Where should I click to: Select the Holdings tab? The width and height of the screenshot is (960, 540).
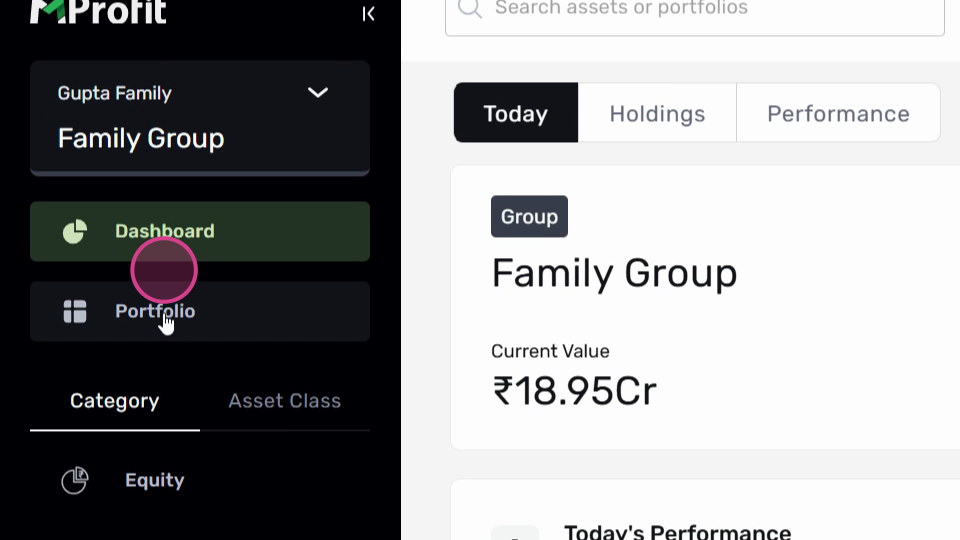(x=657, y=113)
